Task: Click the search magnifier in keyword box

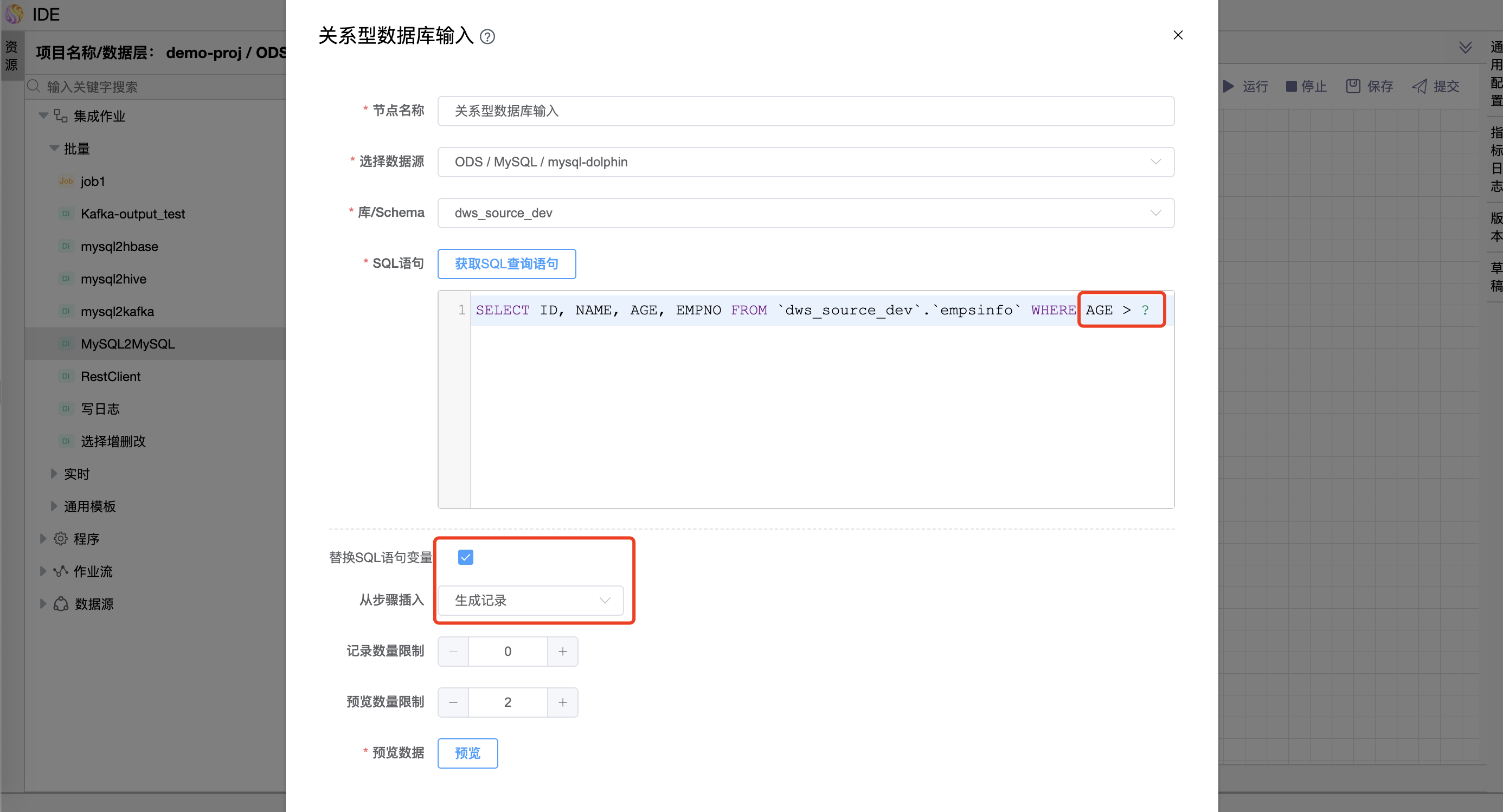Action: (33, 86)
